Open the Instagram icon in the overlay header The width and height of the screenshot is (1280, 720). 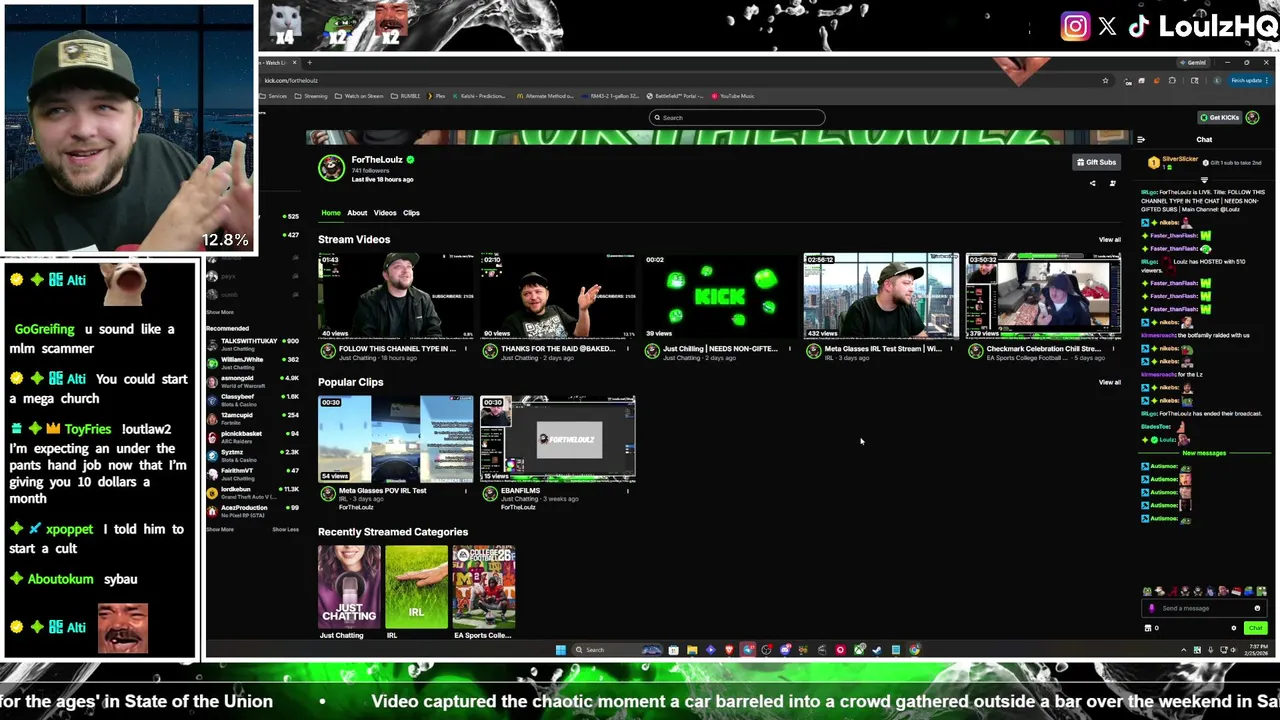tap(1075, 27)
